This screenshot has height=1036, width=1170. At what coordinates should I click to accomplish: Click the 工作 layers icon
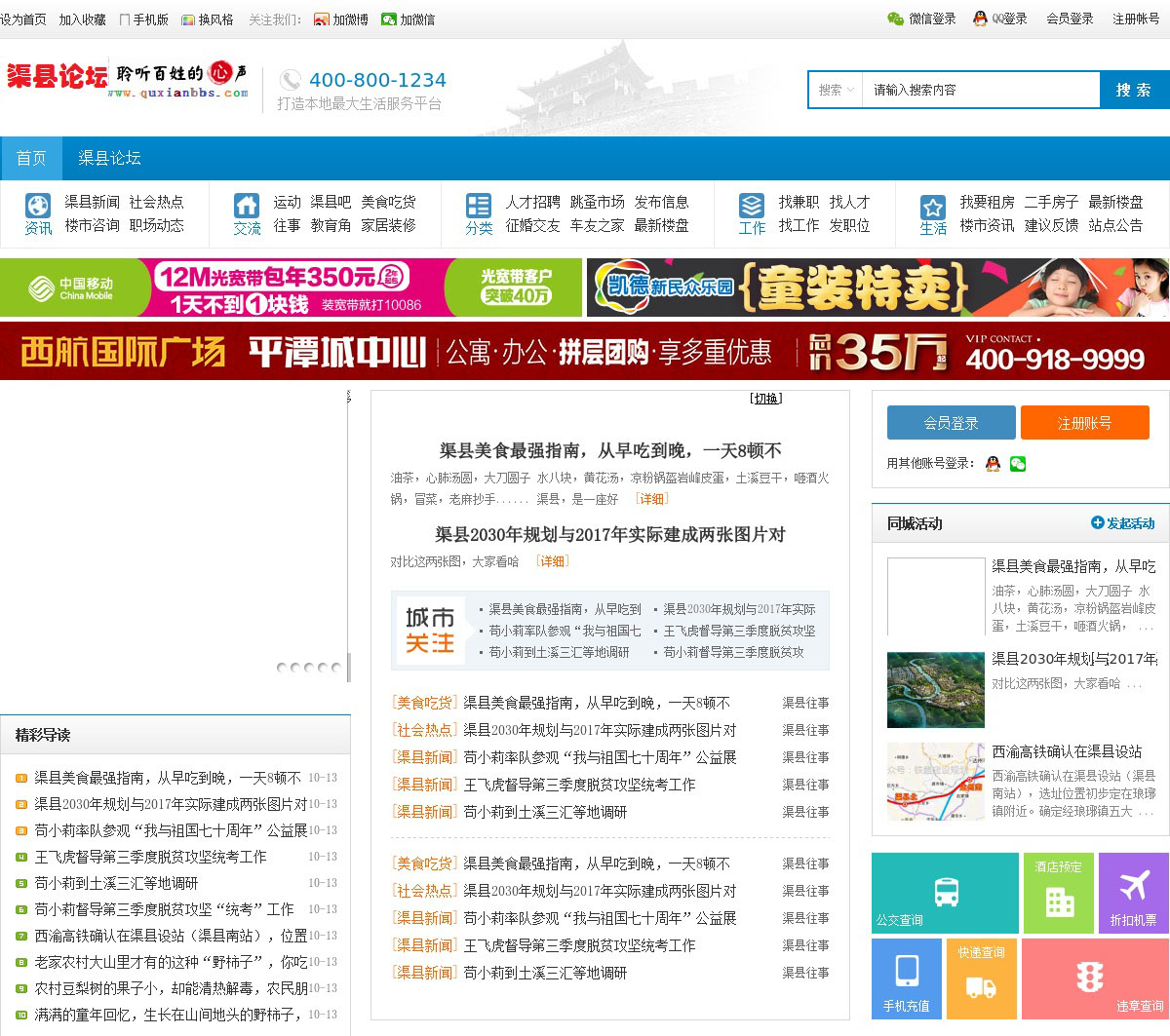pos(752,206)
